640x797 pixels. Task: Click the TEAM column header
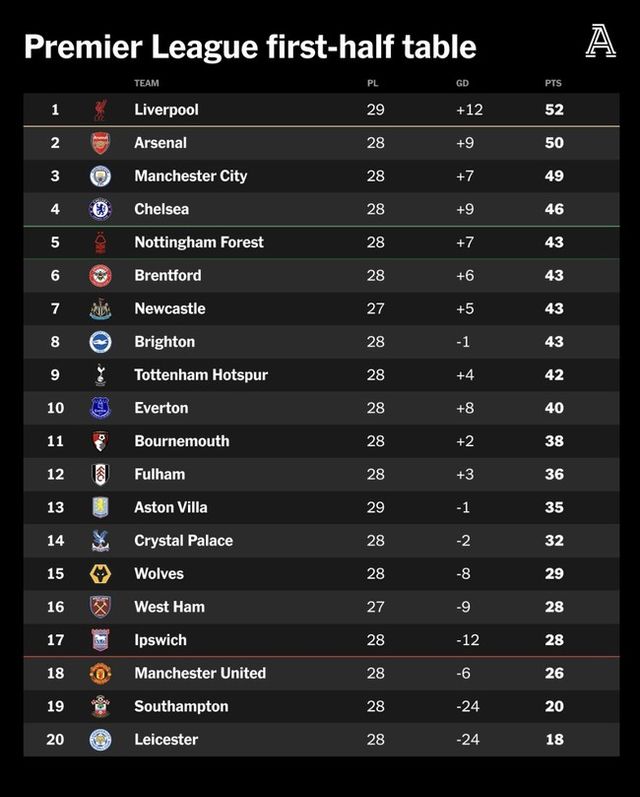(146, 83)
